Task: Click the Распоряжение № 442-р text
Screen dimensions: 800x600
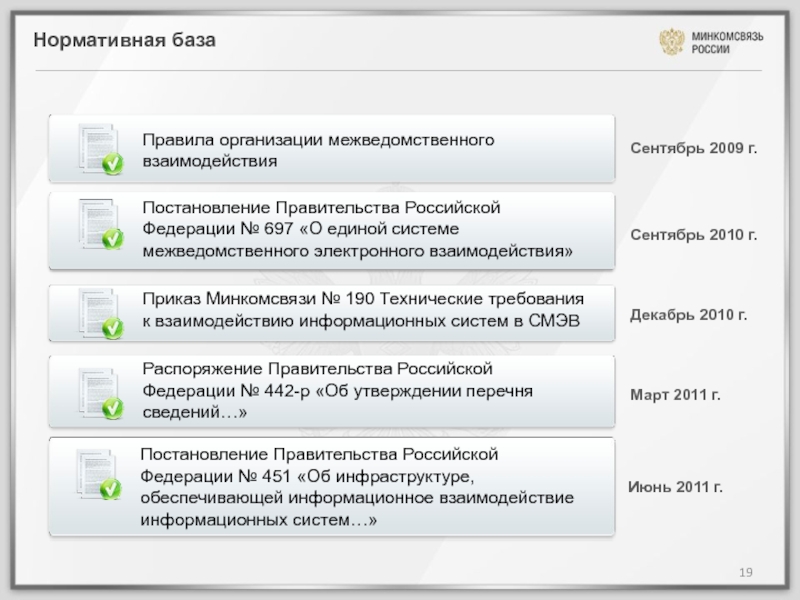Action: click(x=338, y=391)
